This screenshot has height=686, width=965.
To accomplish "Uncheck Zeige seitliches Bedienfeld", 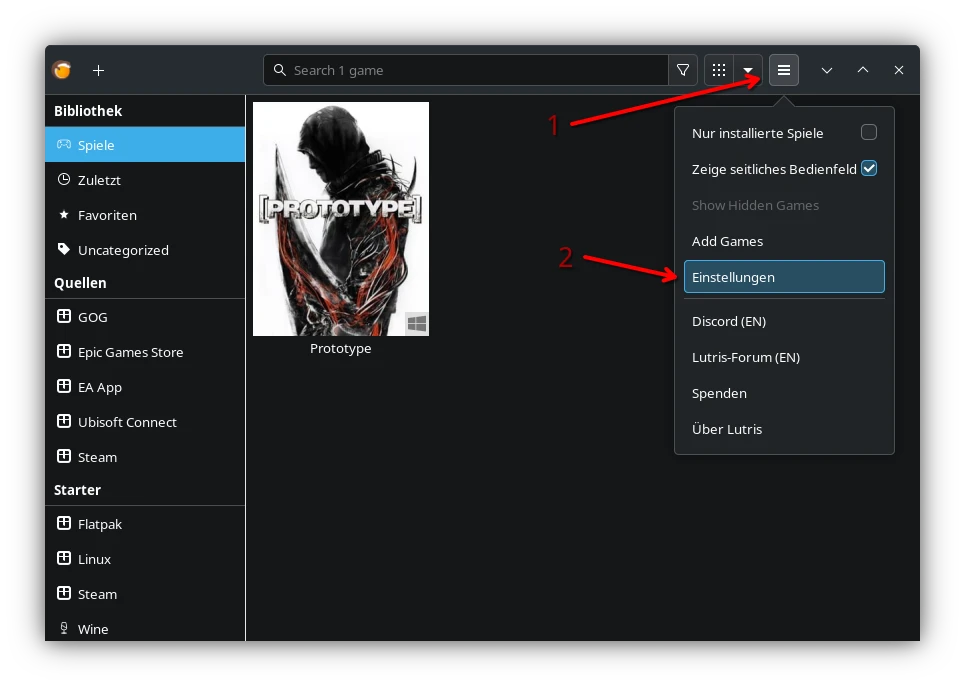I will 869,168.
